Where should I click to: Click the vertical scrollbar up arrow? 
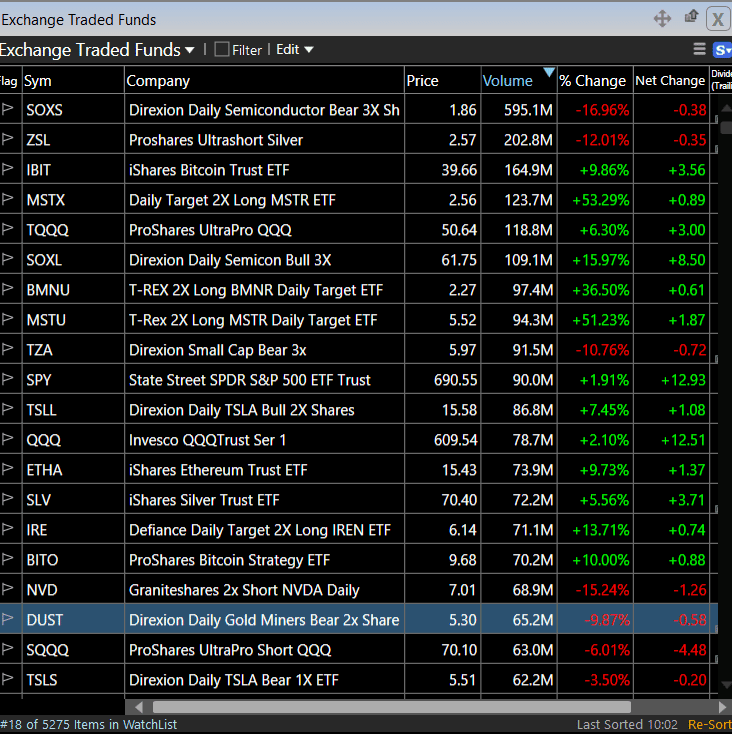click(725, 108)
